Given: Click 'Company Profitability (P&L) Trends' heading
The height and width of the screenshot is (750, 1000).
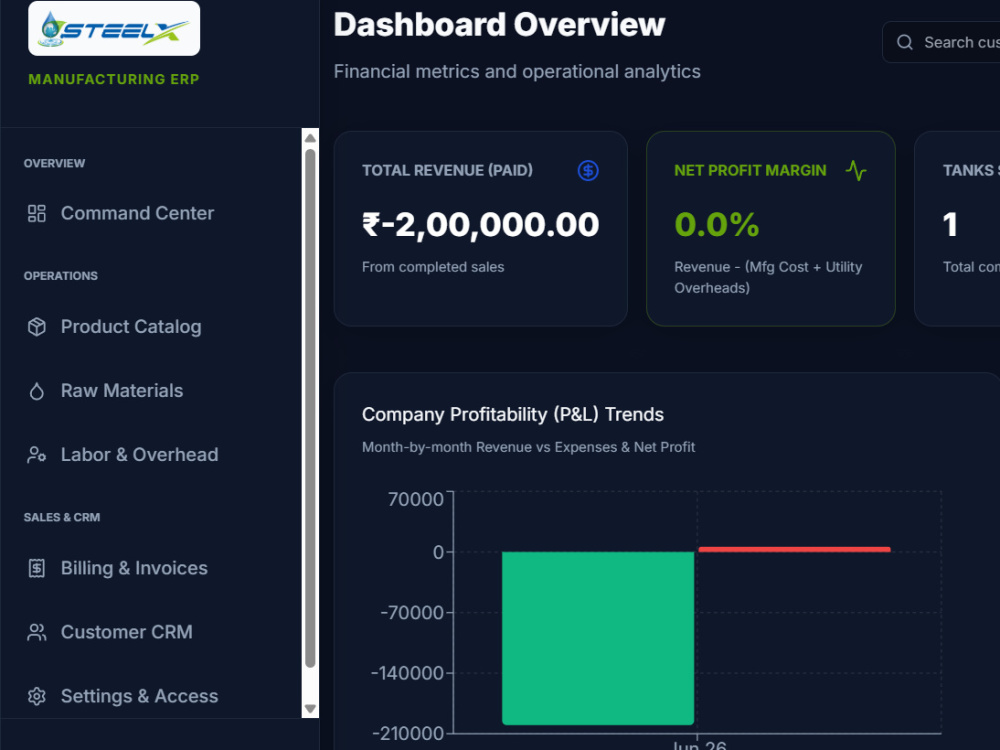Looking at the screenshot, I should point(513,415).
